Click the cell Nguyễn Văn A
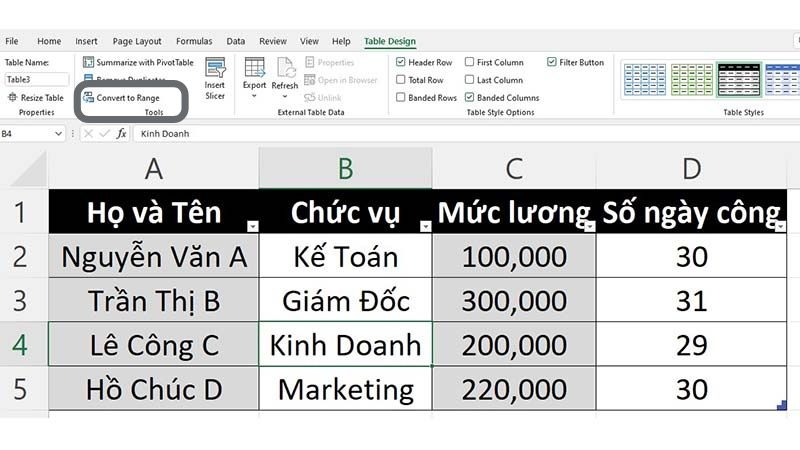Viewport: 800px width, 450px height. coord(154,256)
